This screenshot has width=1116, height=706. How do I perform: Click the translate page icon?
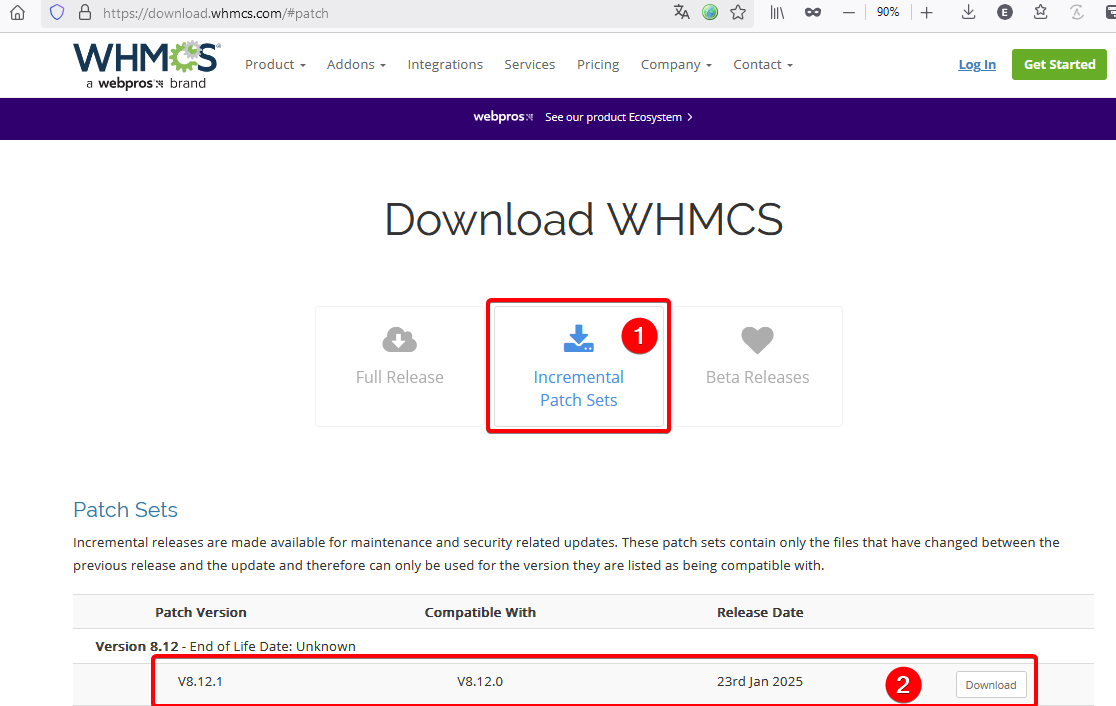tap(682, 12)
